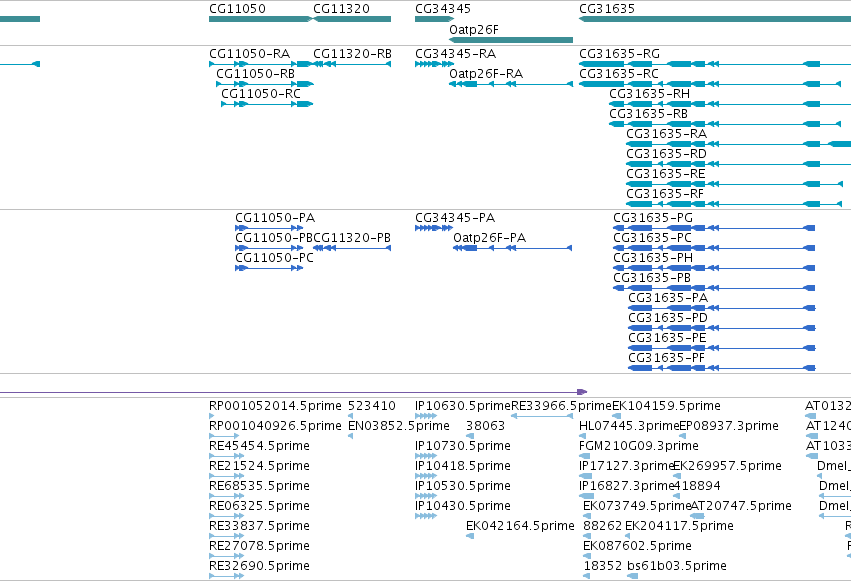Click protein CG31635-PE

click(722, 349)
